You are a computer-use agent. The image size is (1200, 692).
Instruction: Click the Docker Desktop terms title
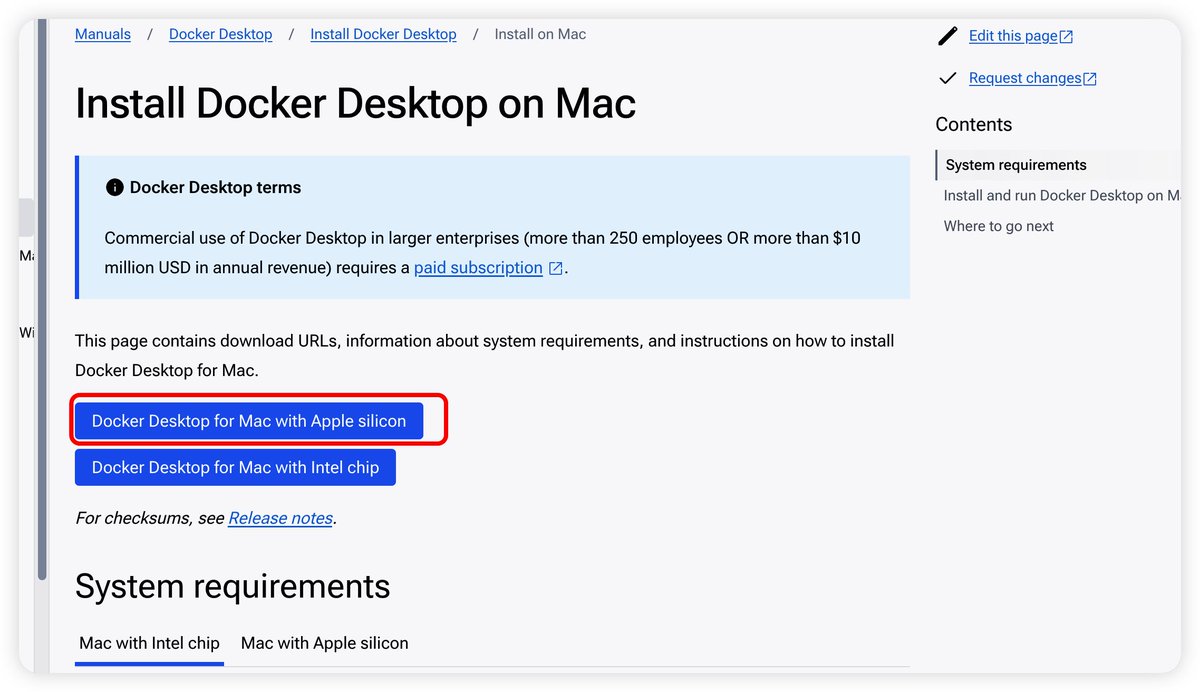pyautogui.click(x=215, y=187)
